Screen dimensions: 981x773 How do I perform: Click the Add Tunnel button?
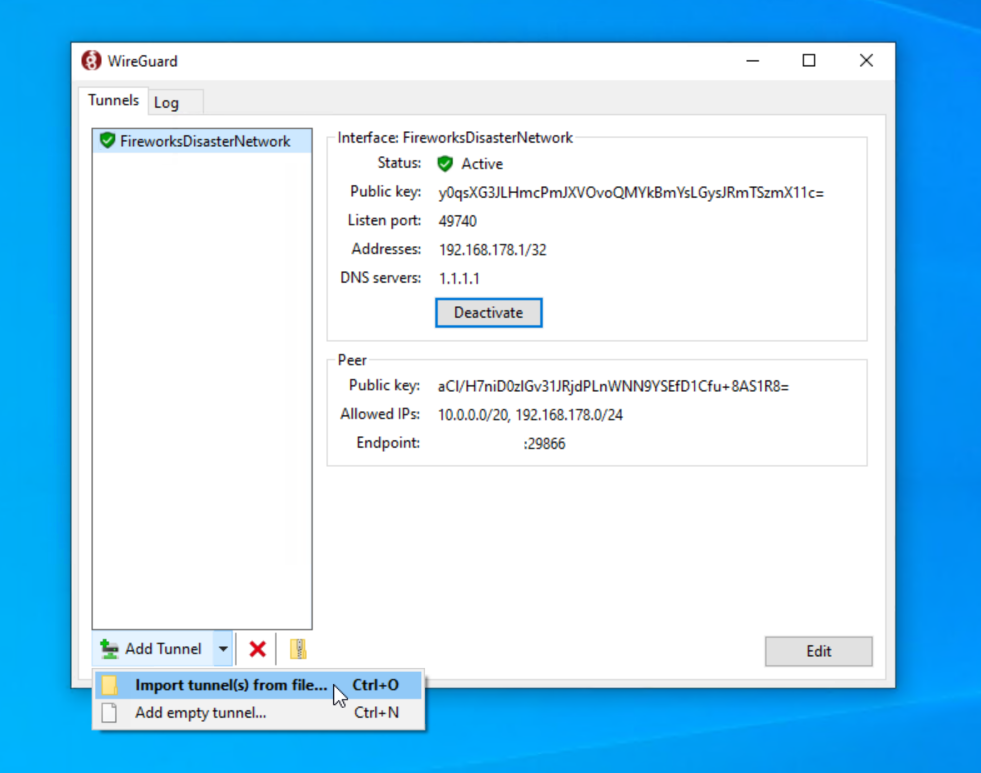pyautogui.click(x=152, y=649)
